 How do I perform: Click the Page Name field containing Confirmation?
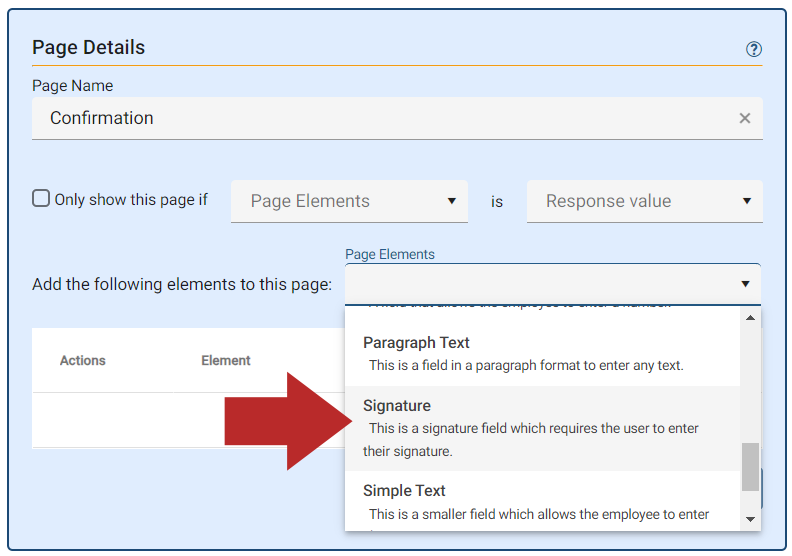pyautogui.click(x=397, y=118)
